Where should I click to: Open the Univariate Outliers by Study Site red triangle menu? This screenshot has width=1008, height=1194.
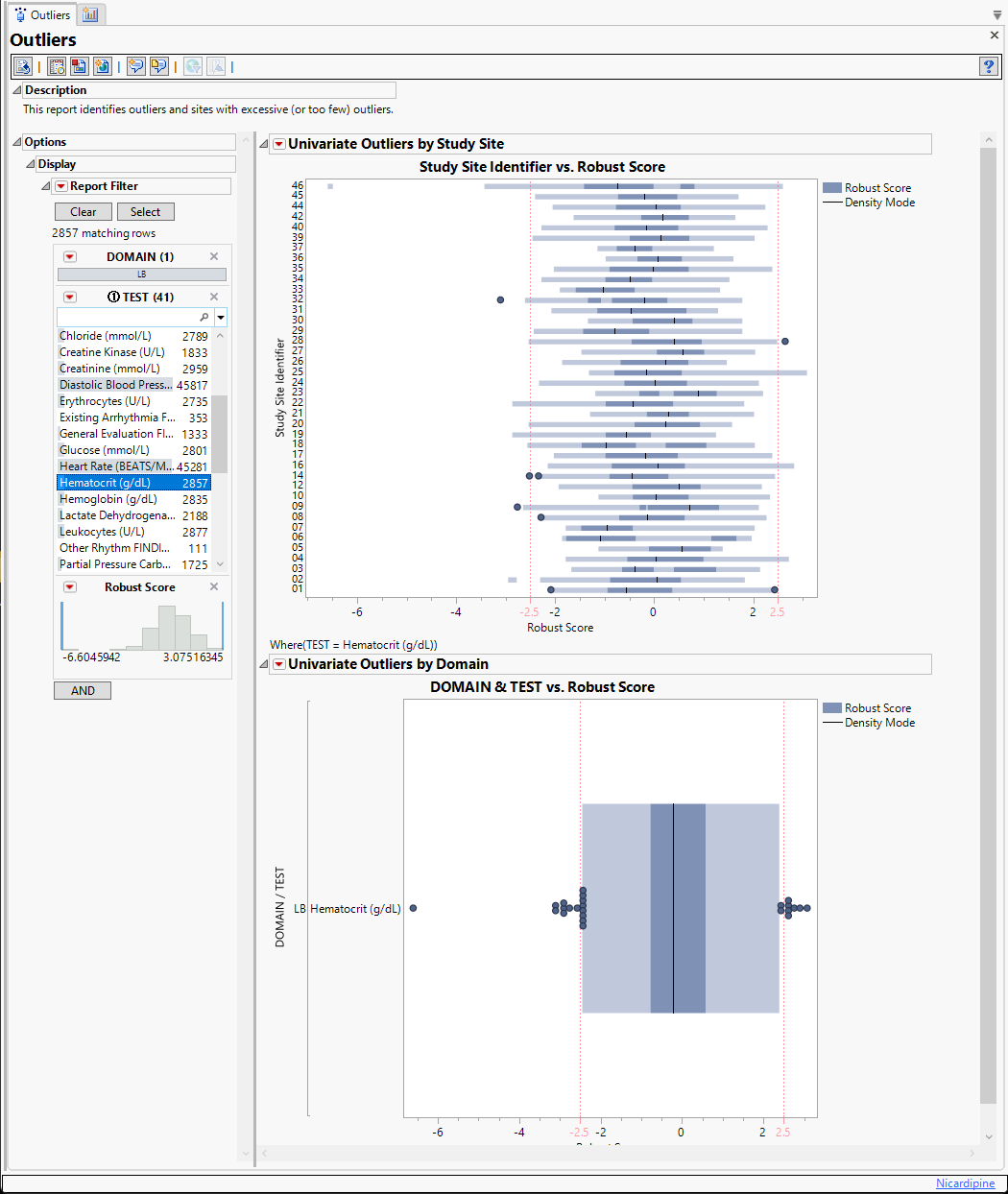coord(277,143)
